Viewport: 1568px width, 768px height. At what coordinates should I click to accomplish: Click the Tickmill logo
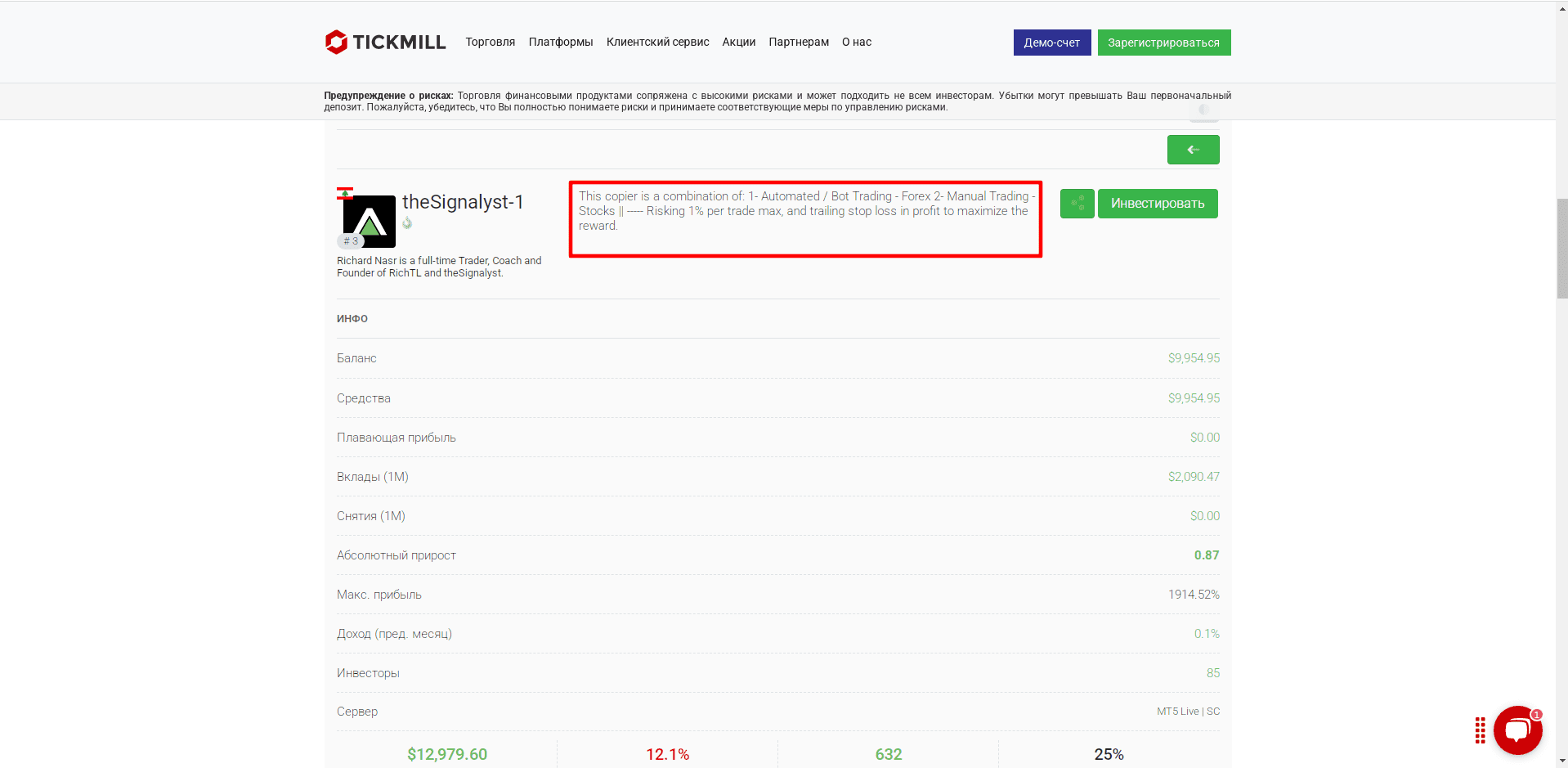point(385,42)
